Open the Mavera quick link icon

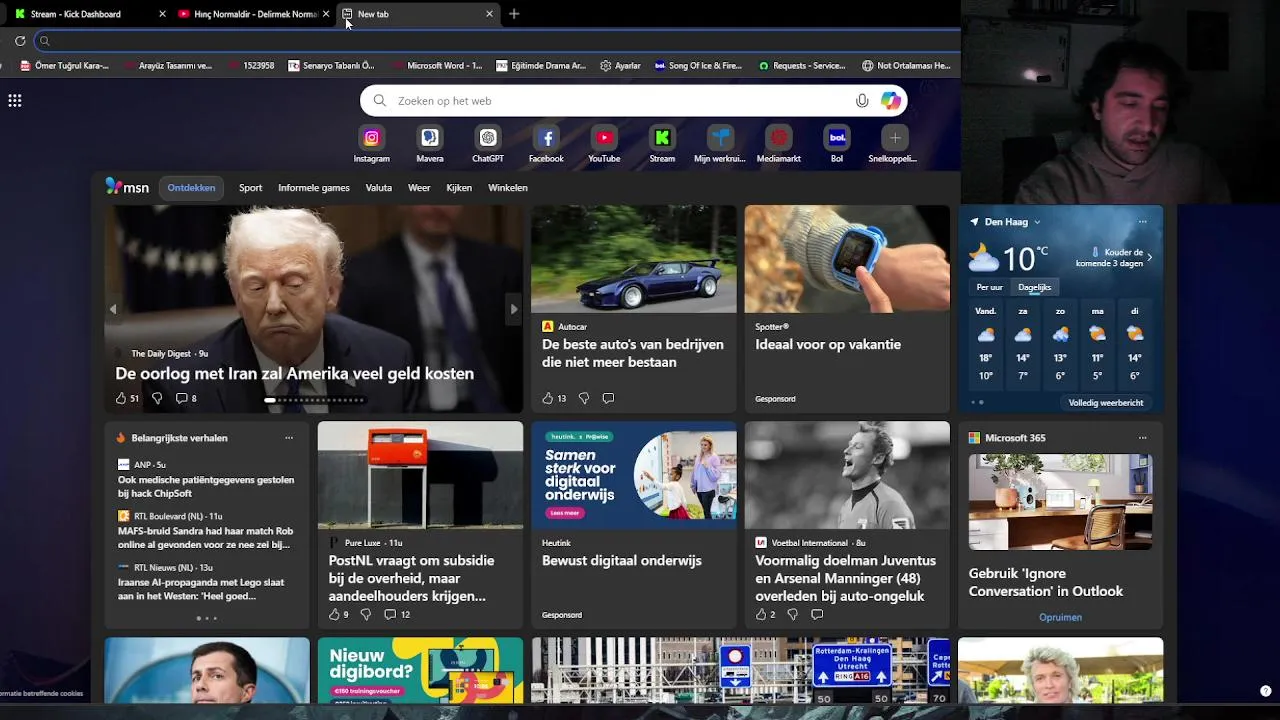(430, 138)
